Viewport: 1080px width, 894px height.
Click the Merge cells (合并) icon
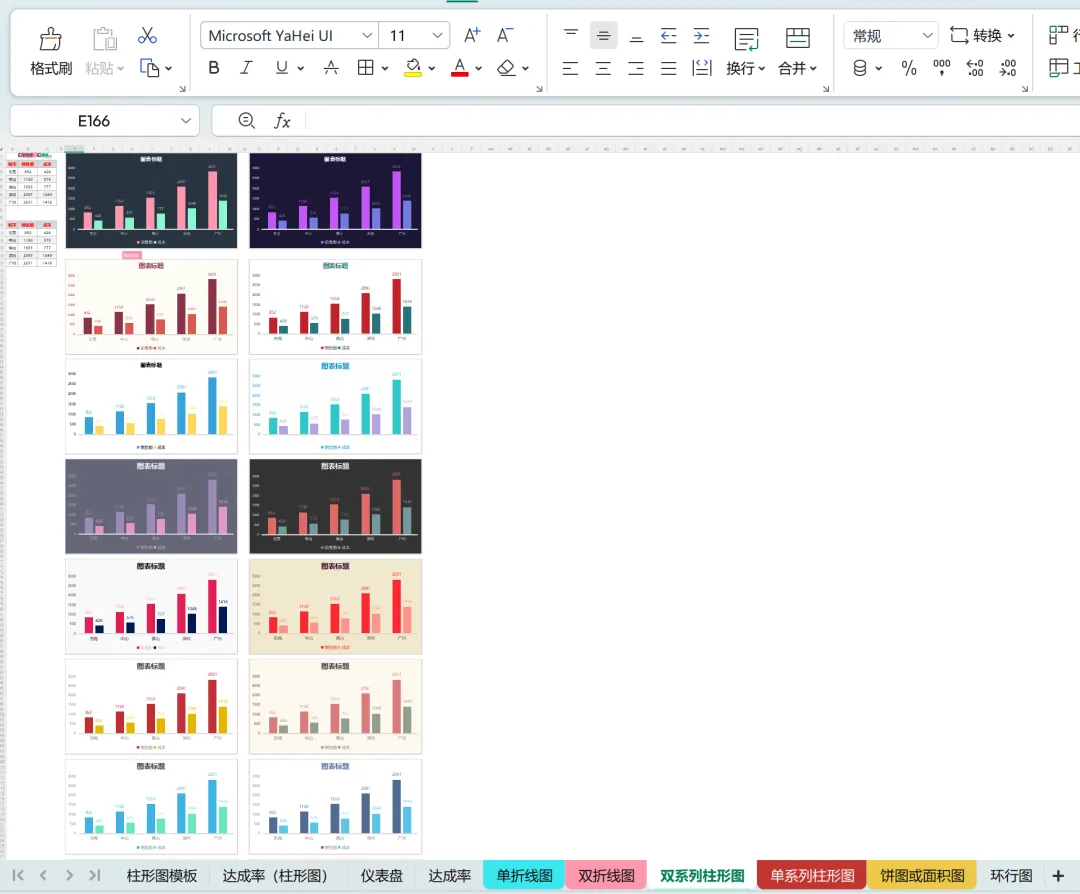(797, 38)
